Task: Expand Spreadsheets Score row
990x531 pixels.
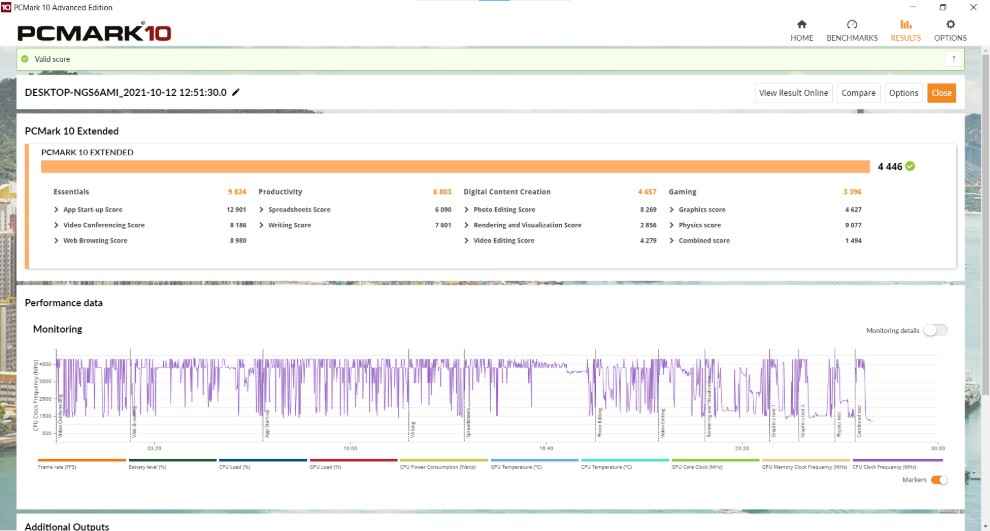Action: point(261,209)
